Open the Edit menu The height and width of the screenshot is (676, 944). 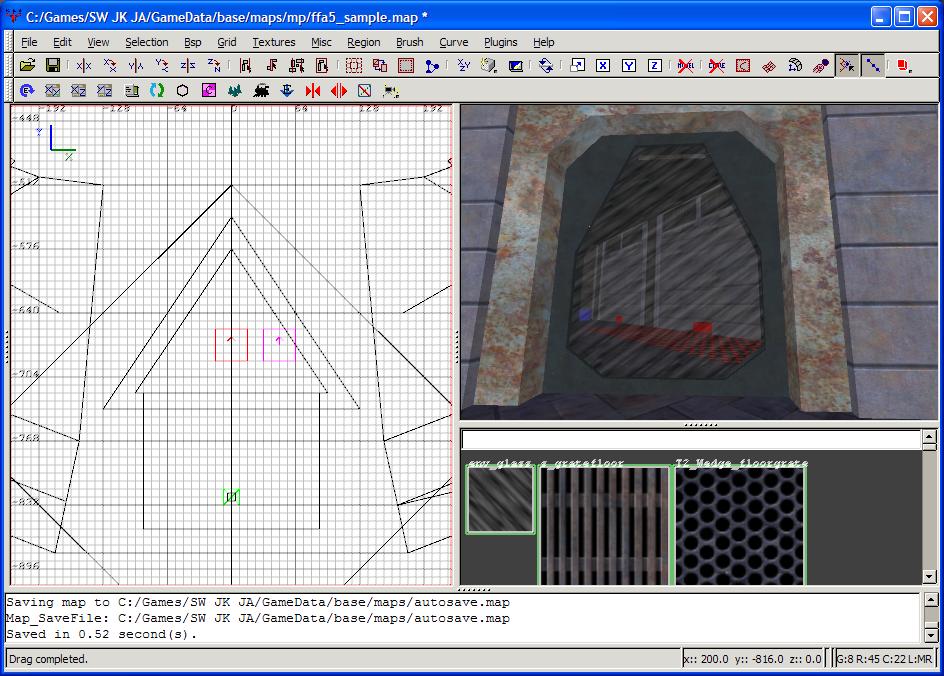(62, 42)
